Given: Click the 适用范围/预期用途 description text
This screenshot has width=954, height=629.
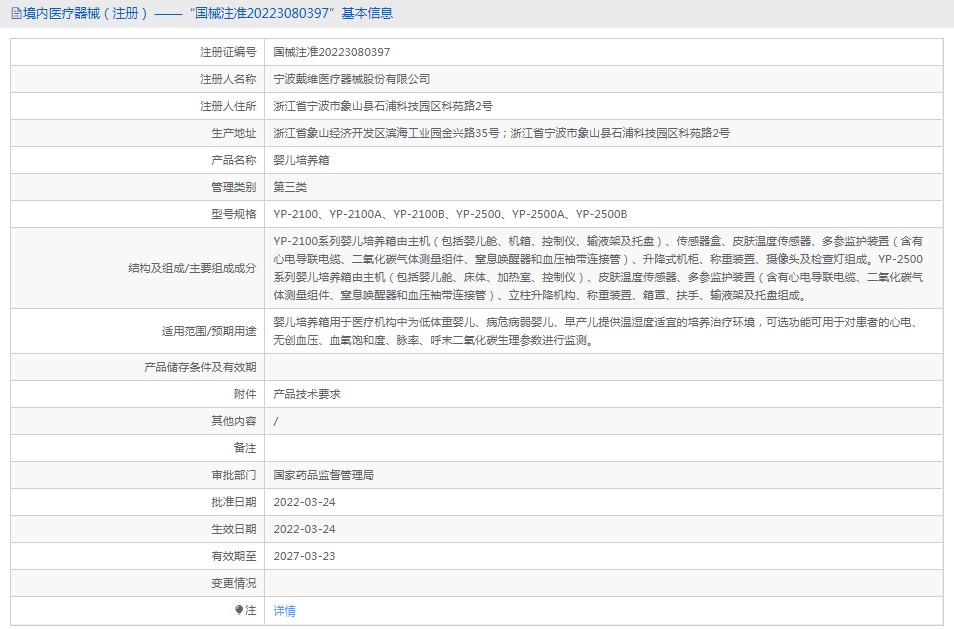Looking at the screenshot, I should pyautogui.click(x=598, y=331).
